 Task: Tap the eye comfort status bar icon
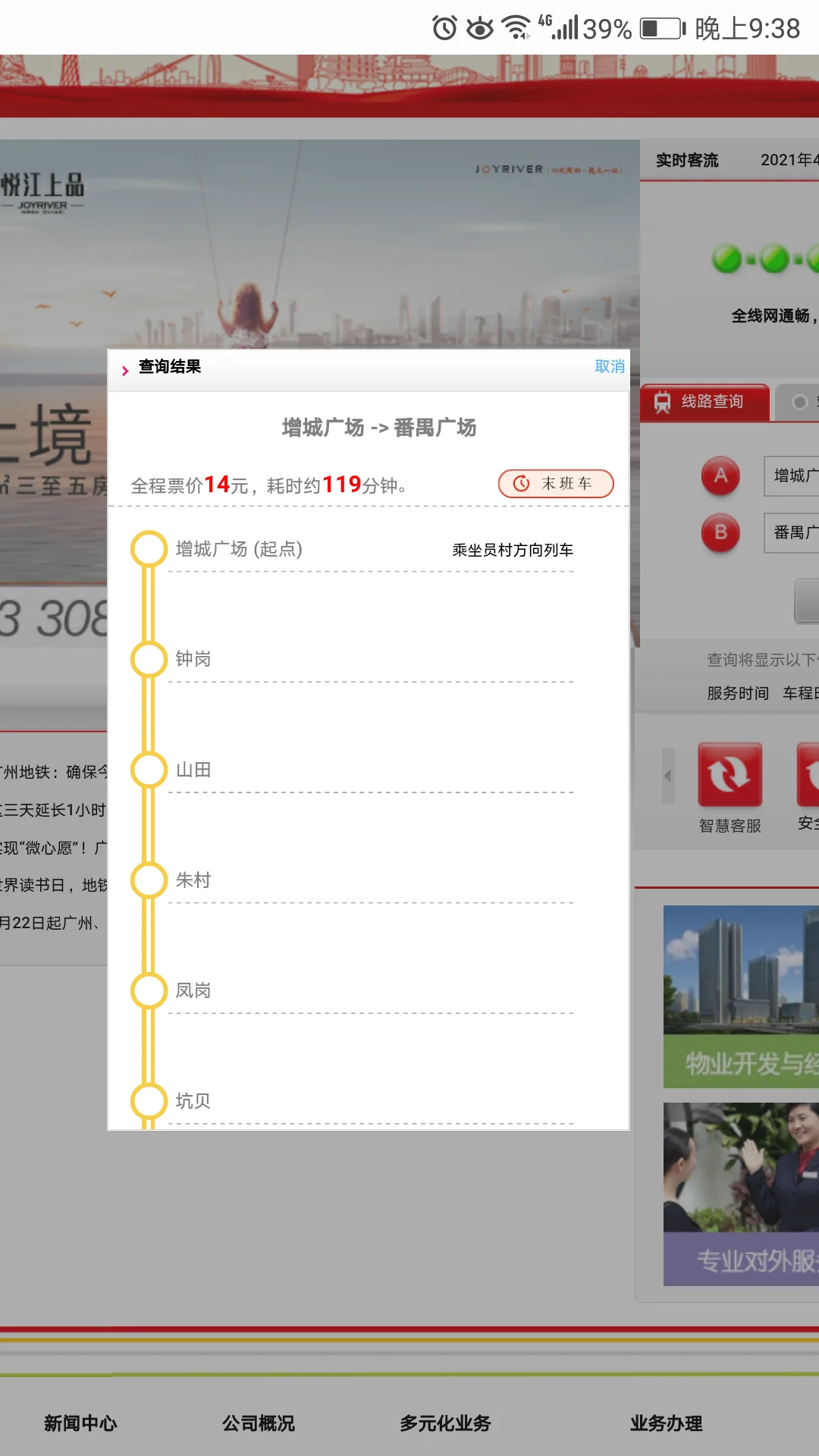479,29
